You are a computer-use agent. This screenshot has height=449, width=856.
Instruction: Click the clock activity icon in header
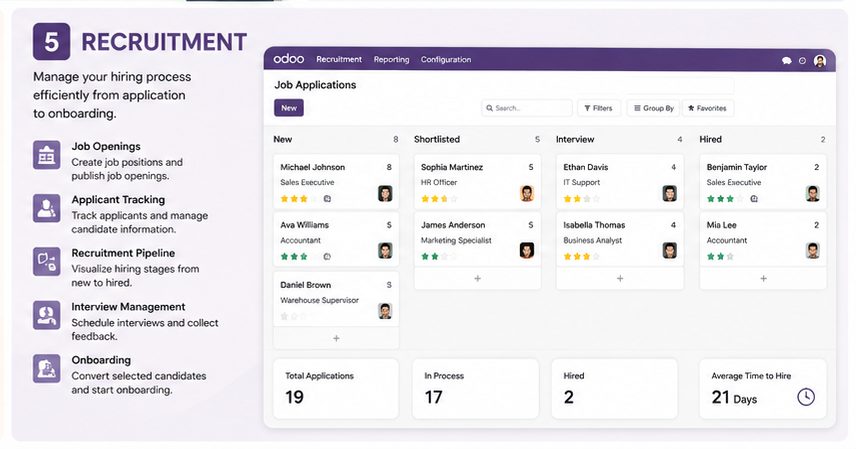tap(802, 61)
